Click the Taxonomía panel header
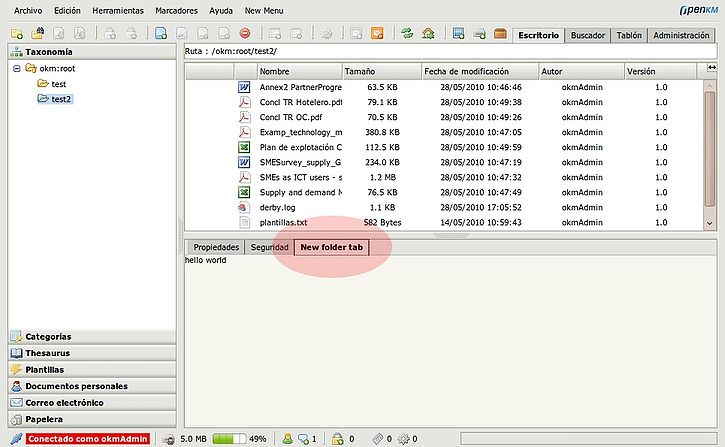Viewport: 725px width, 447px height. [x=92, y=52]
